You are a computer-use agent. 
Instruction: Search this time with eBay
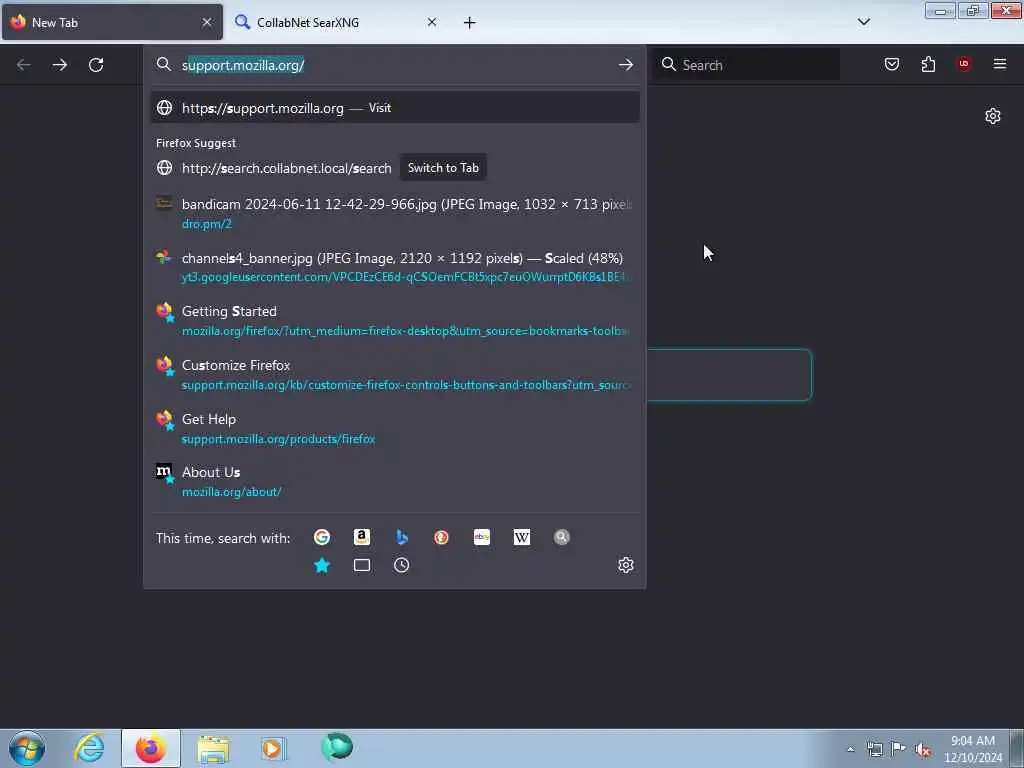[x=482, y=537]
